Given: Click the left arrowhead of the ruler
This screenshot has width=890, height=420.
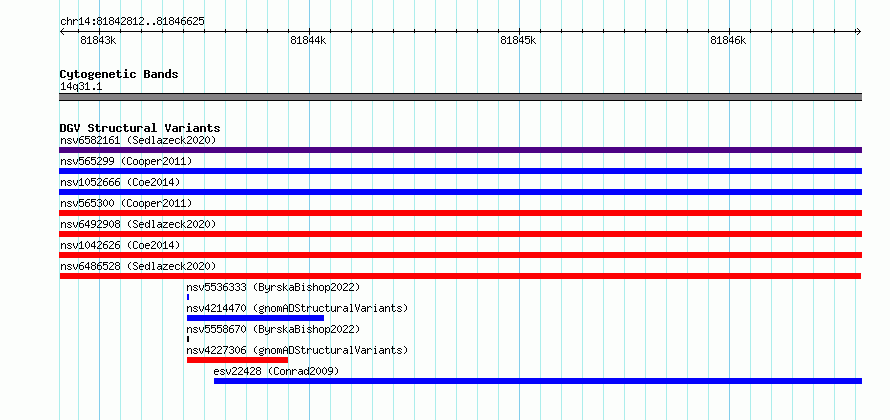Looking at the screenshot, I should tap(62, 31).
